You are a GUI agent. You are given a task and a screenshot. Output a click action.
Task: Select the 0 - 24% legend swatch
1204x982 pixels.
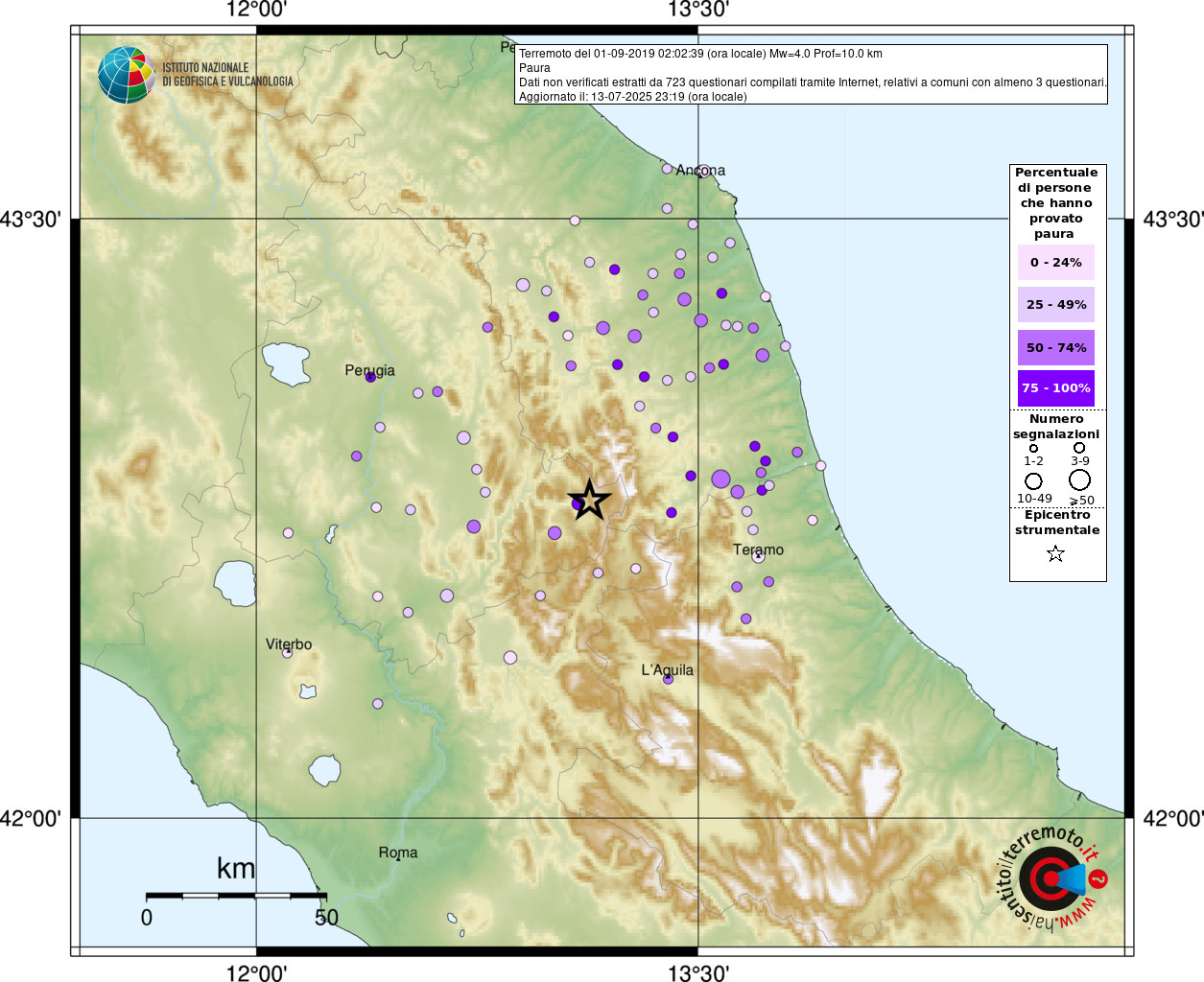tap(1055, 262)
